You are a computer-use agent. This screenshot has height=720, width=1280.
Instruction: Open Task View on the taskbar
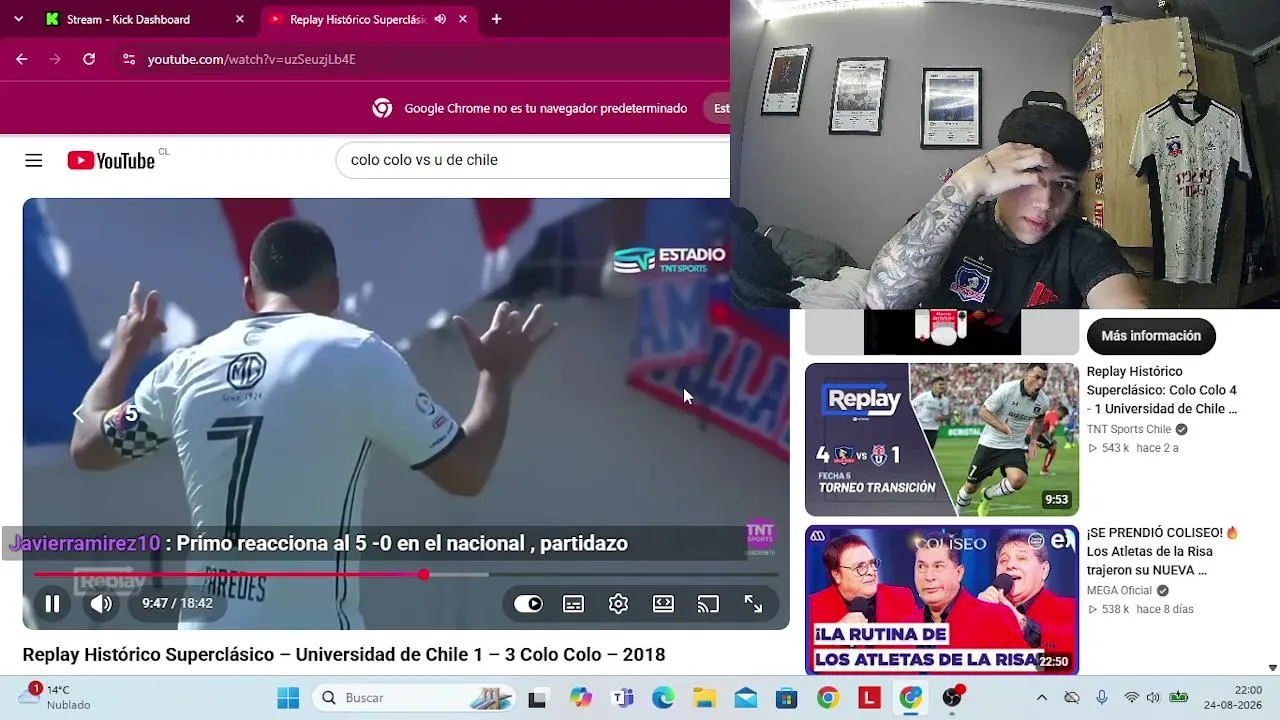(x=537, y=698)
